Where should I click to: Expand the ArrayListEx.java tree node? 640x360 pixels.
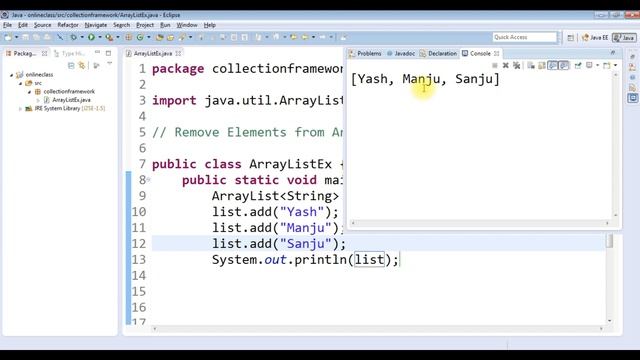pos(38,100)
